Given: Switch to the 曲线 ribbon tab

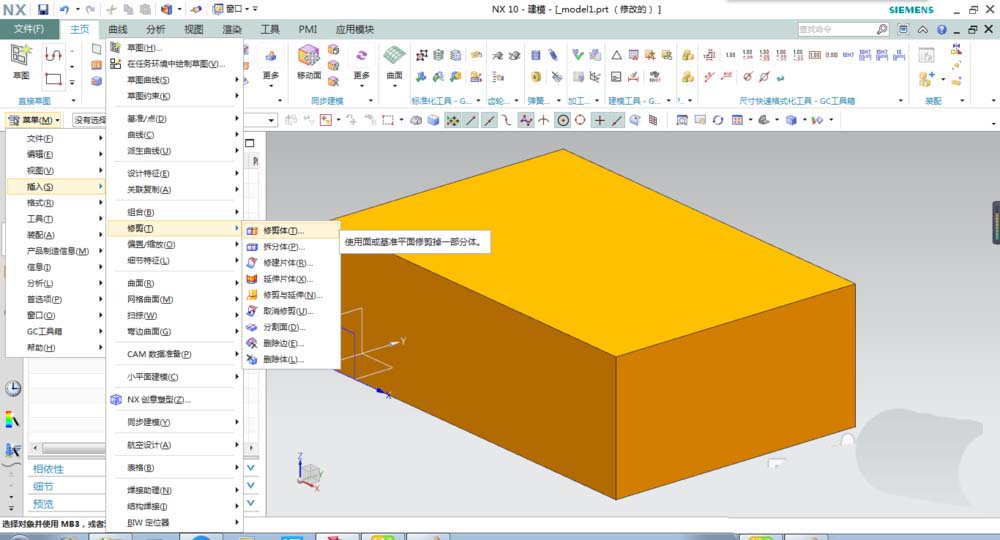Looking at the screenshot, I should tap(117, 29).
